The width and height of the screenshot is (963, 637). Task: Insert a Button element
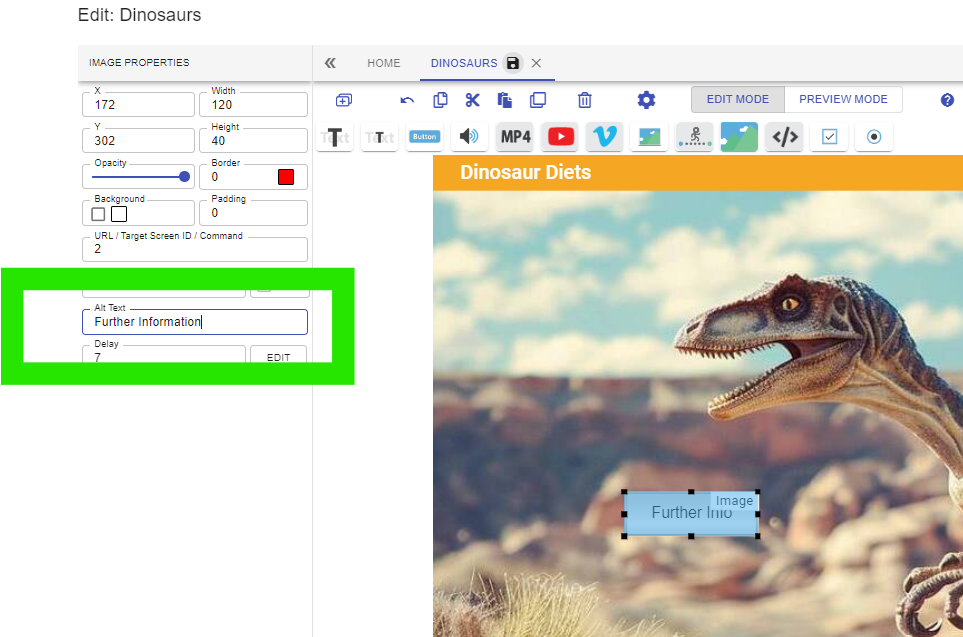tap(424, 136)
